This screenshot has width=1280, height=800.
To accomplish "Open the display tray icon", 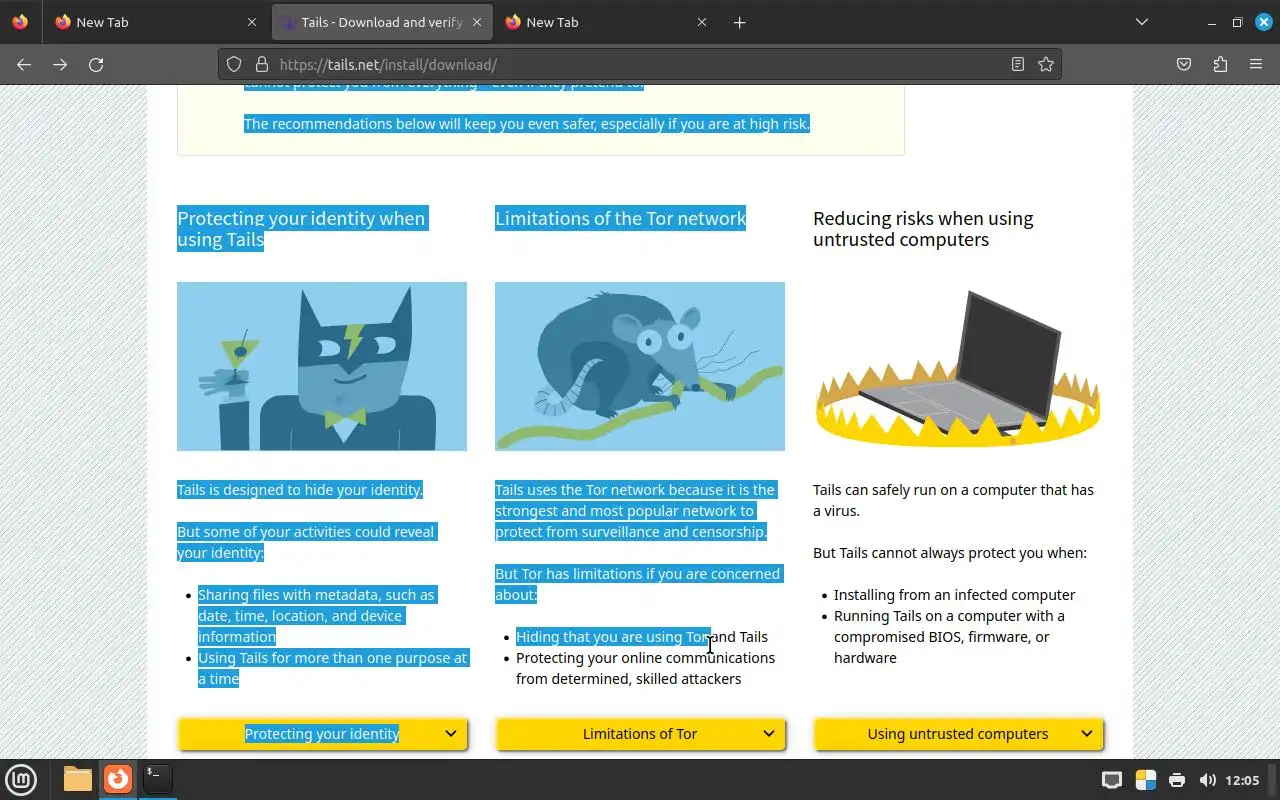I will [1112, 780].
